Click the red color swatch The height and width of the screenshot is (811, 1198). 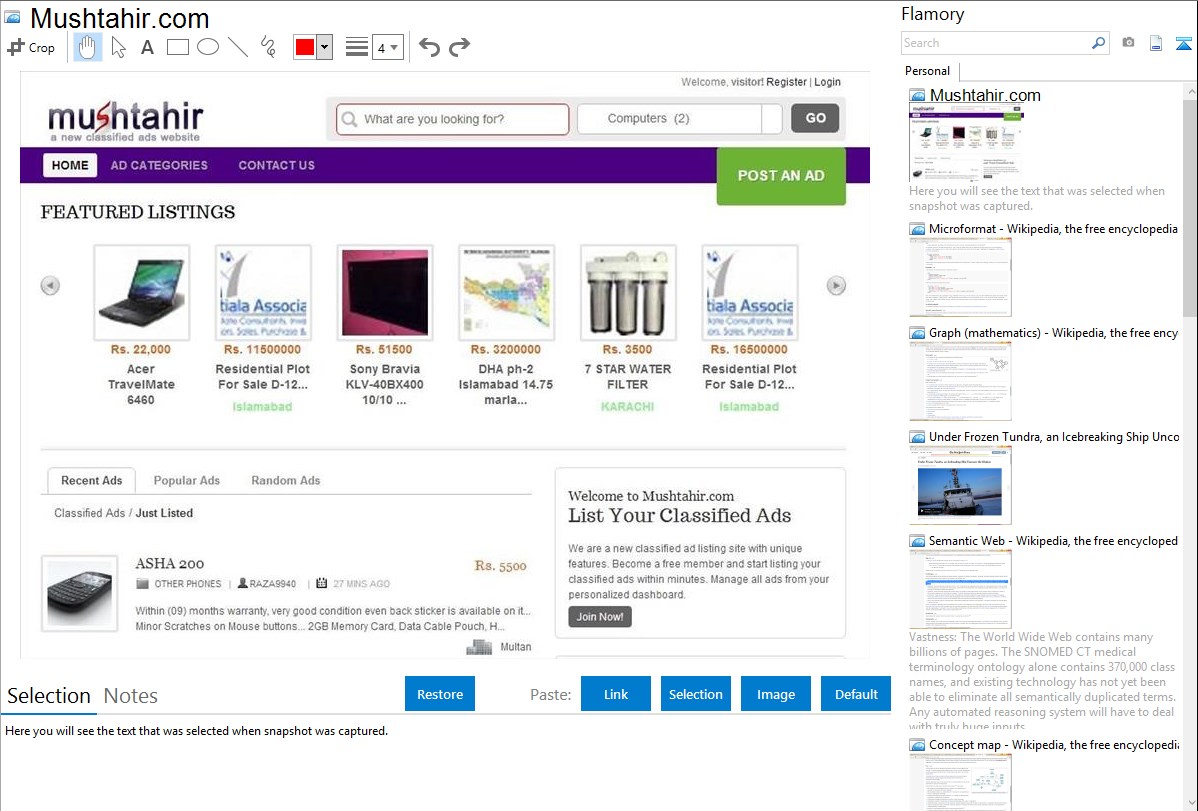tap(305, 47)
